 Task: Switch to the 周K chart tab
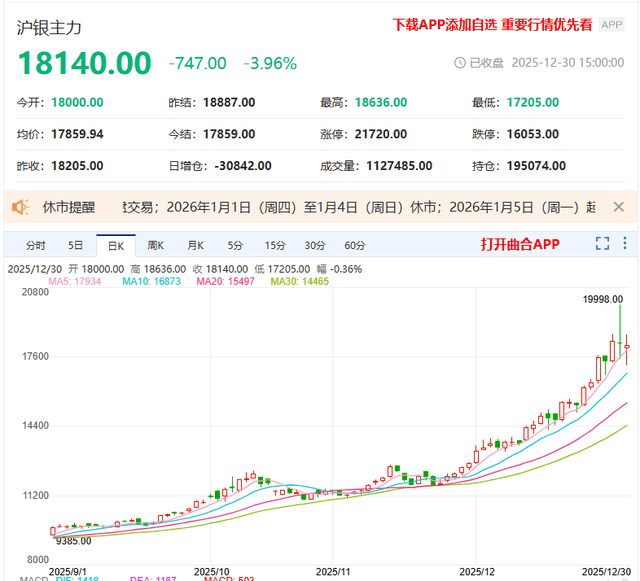[x=155, y=245]
